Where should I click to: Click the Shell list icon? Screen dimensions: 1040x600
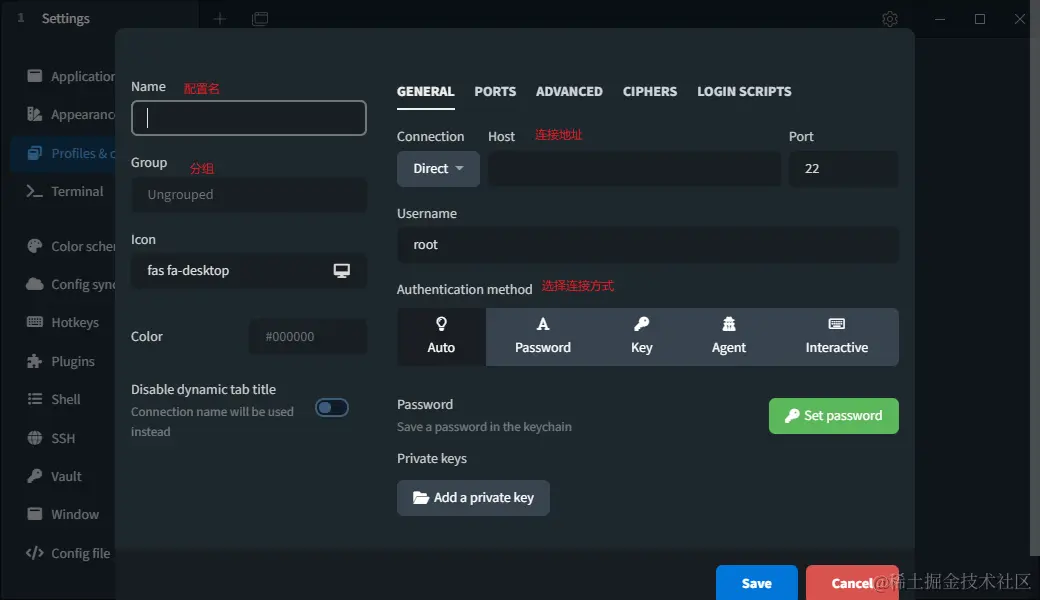click(x=34, y=398)
